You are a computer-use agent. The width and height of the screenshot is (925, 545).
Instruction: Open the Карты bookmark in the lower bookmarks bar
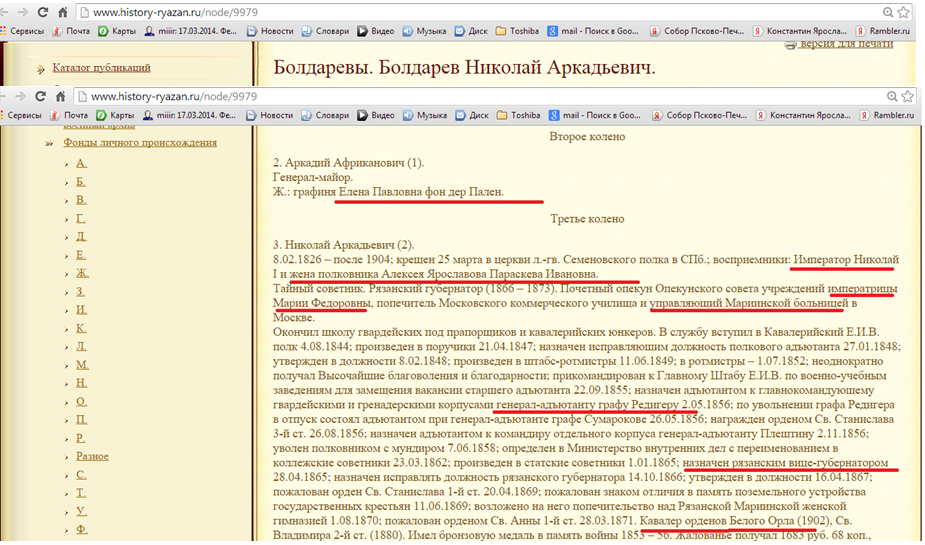click(115, 115)
